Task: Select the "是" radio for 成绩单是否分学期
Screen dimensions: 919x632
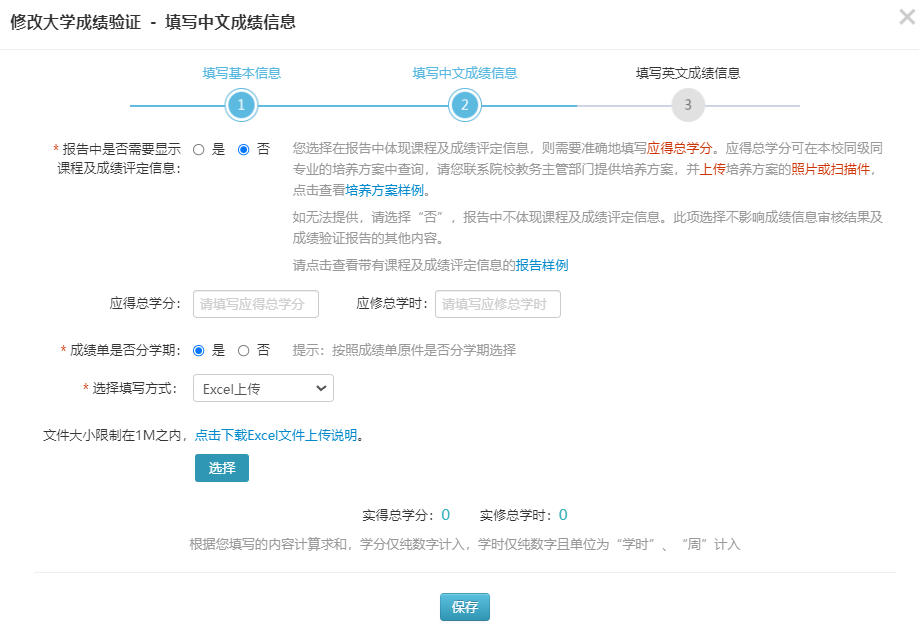Action: pyautogui.click(x=196, y=351)
